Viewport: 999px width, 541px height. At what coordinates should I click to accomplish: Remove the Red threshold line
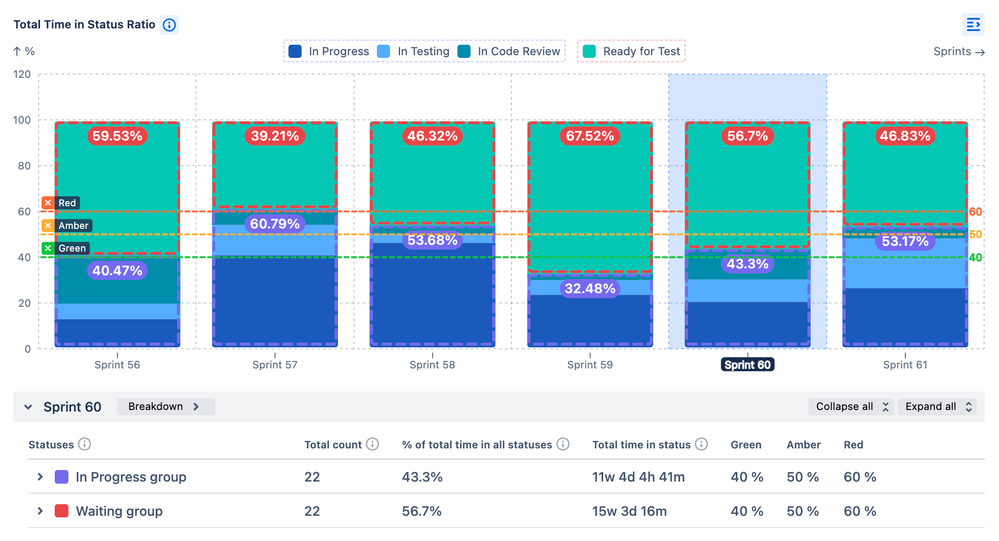[48, 203]
